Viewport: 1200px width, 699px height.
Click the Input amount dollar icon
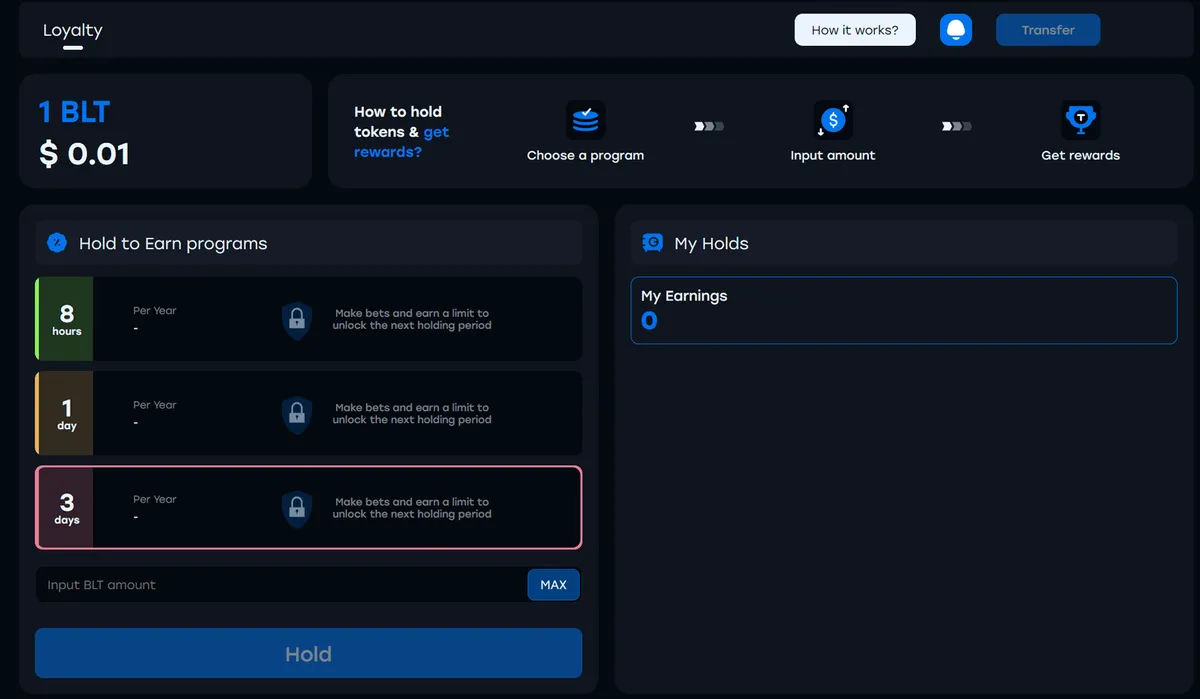click(x=833, y=121)
